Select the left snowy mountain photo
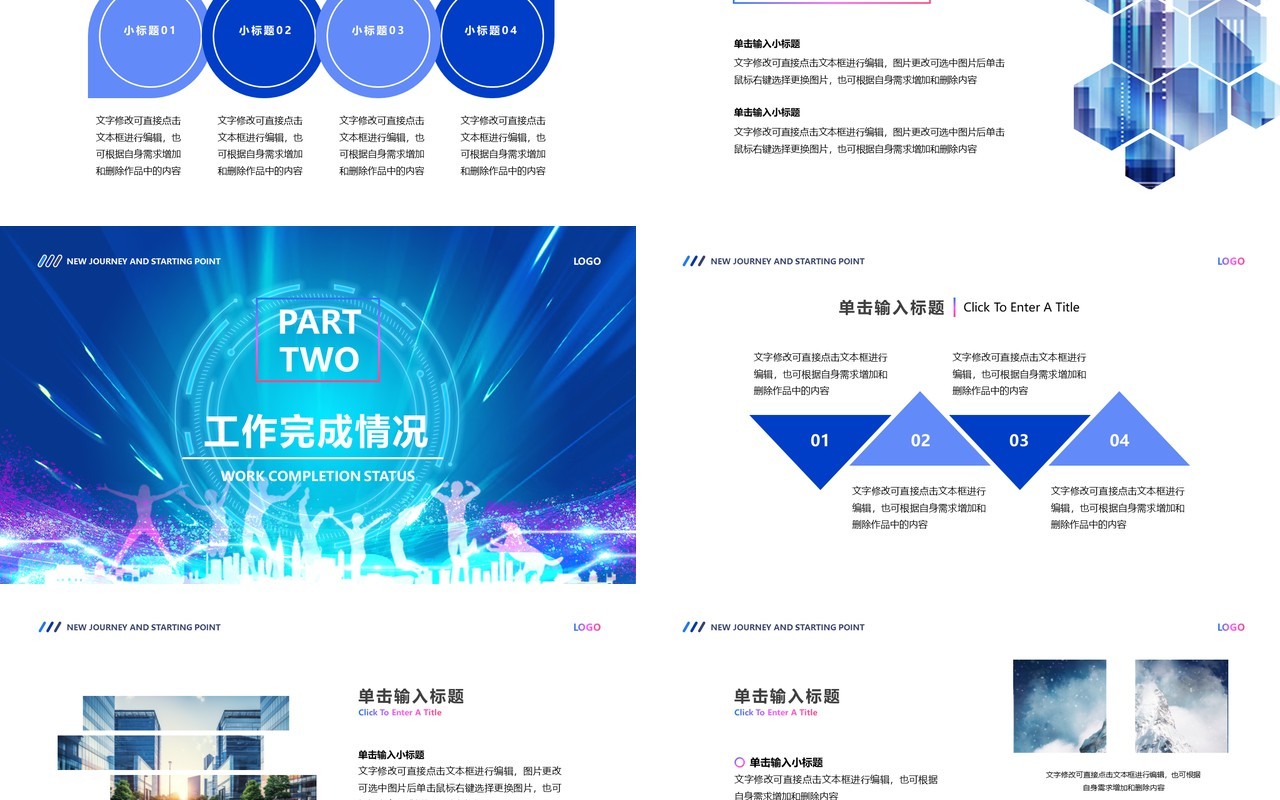Screen dimensions: 1280x800 1060,706
